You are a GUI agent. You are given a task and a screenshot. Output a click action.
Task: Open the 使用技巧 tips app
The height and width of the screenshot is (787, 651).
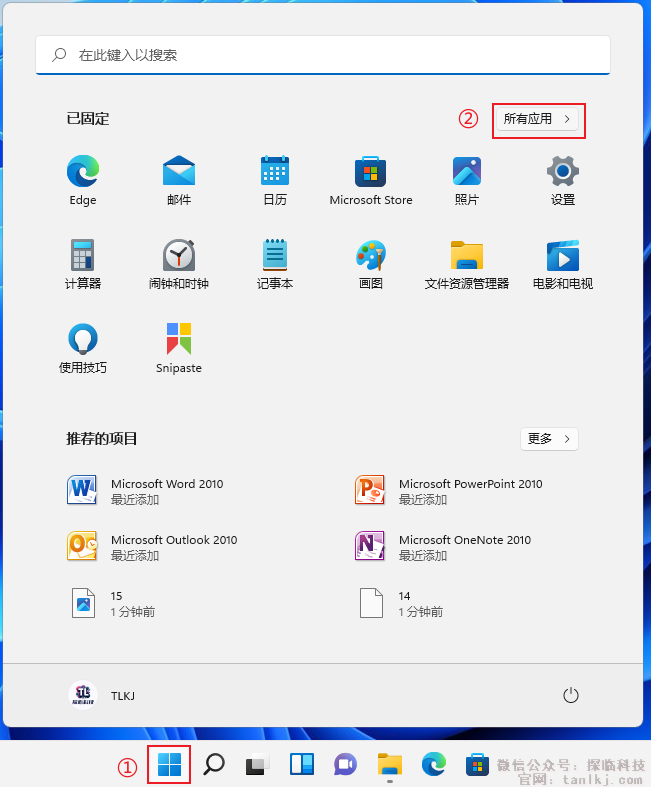(x=83, y=348)
